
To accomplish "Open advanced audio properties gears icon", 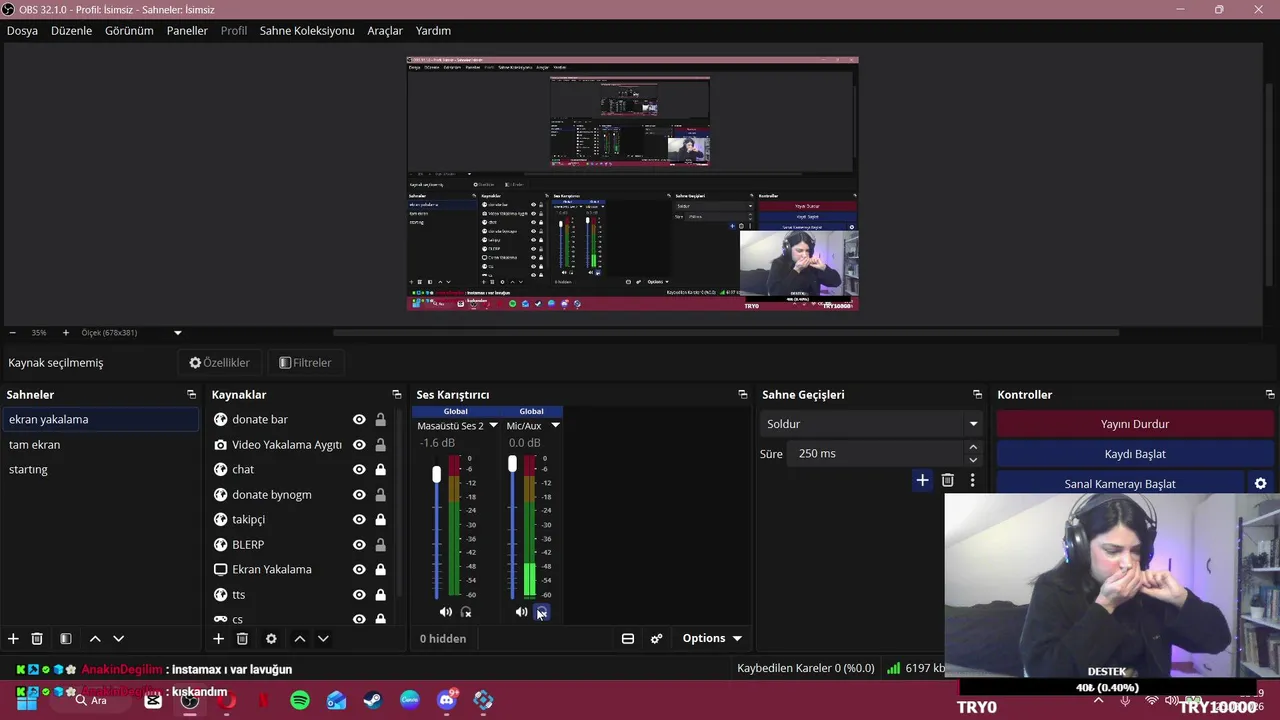I will [x=657, y=638].
